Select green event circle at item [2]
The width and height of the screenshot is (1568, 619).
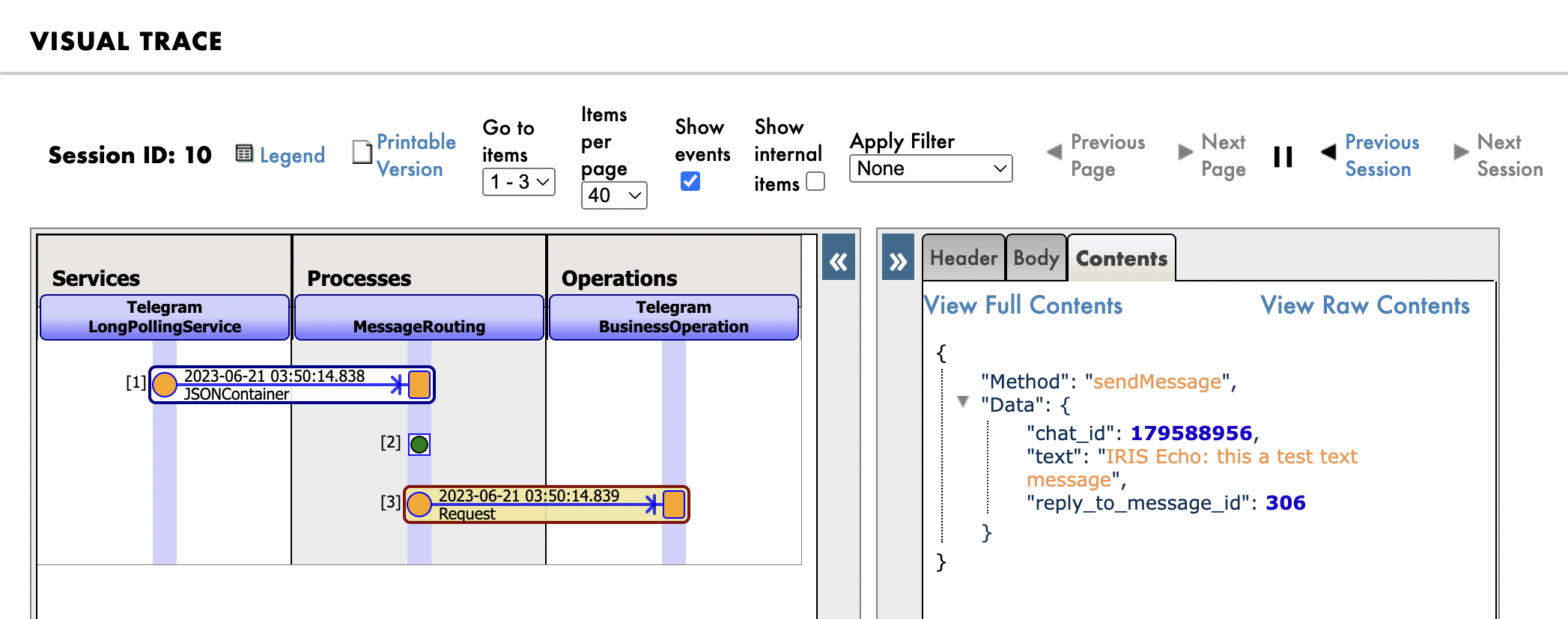(x=419, y=445)
